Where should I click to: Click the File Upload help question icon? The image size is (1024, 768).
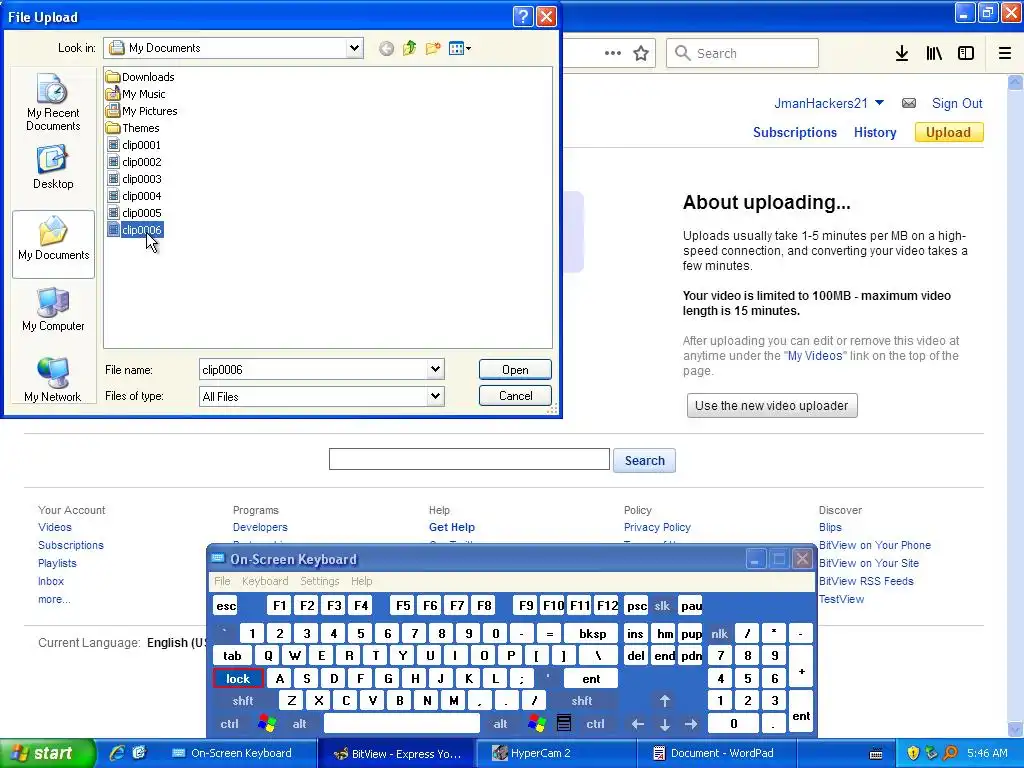(x=523, y=16)
